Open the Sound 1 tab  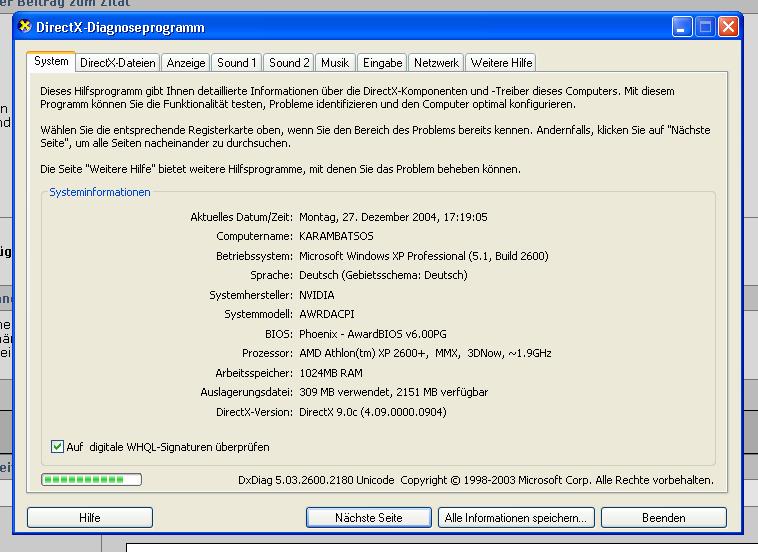click(236, 63)
